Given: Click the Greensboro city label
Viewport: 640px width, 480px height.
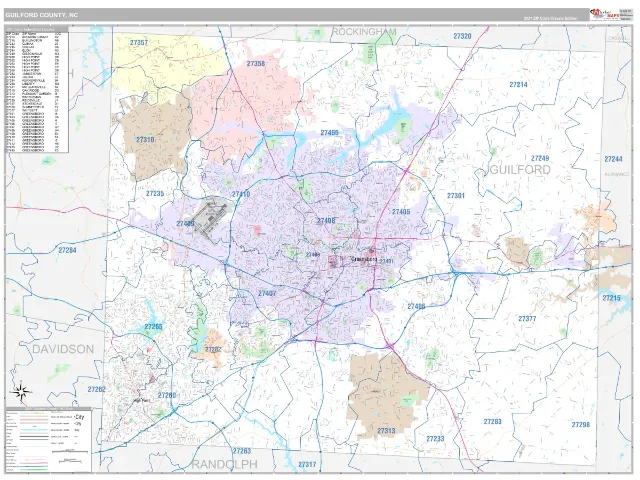Looking at the screenshot, I should [x=363, y=259].
